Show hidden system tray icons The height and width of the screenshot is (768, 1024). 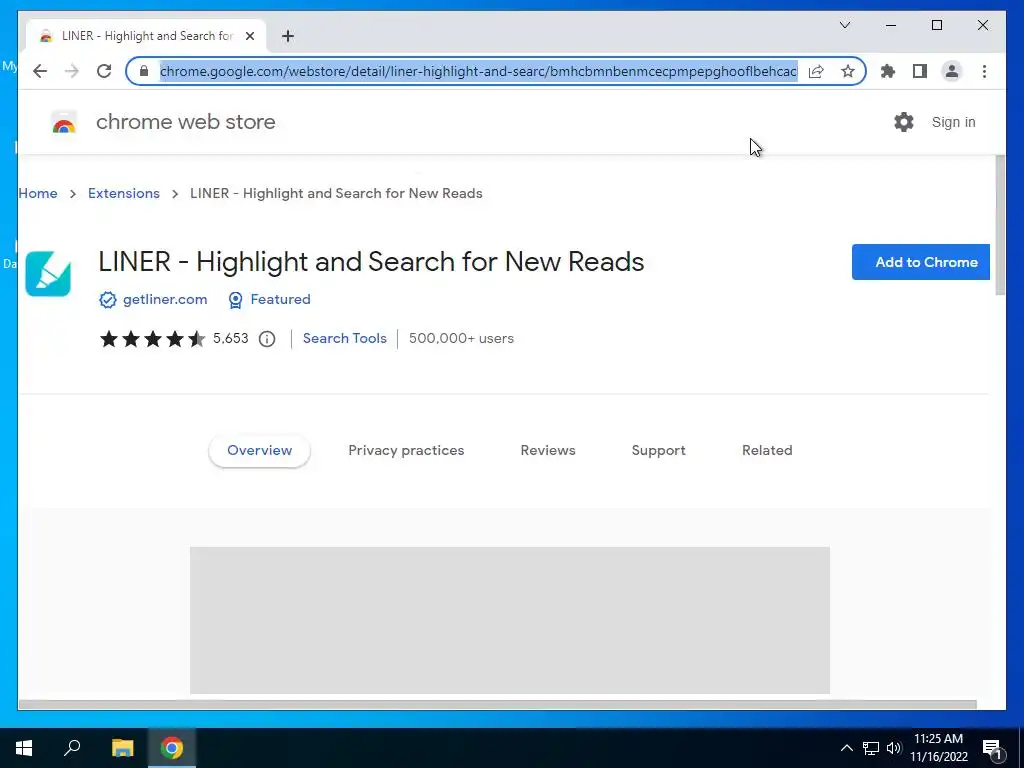click(846, 748)
